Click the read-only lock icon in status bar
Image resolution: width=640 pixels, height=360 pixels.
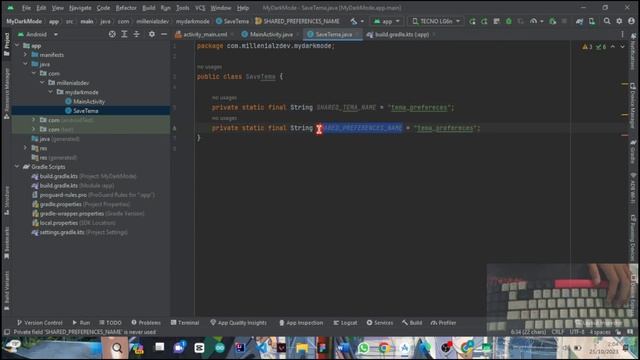[x=619, y=332]
